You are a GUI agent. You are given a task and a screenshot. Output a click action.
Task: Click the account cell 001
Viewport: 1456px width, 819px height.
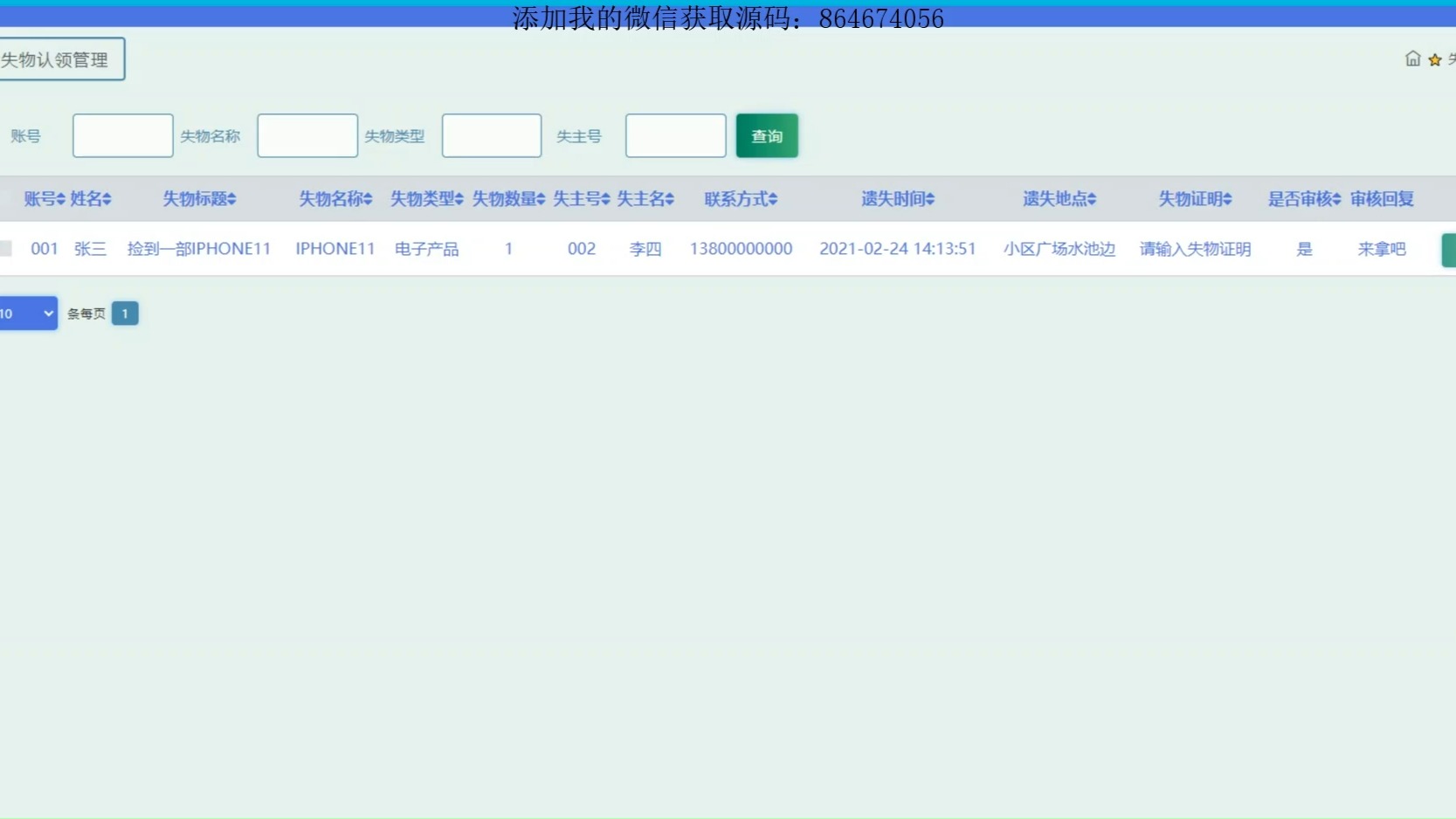pyautogui.click(x=44, y=249)
